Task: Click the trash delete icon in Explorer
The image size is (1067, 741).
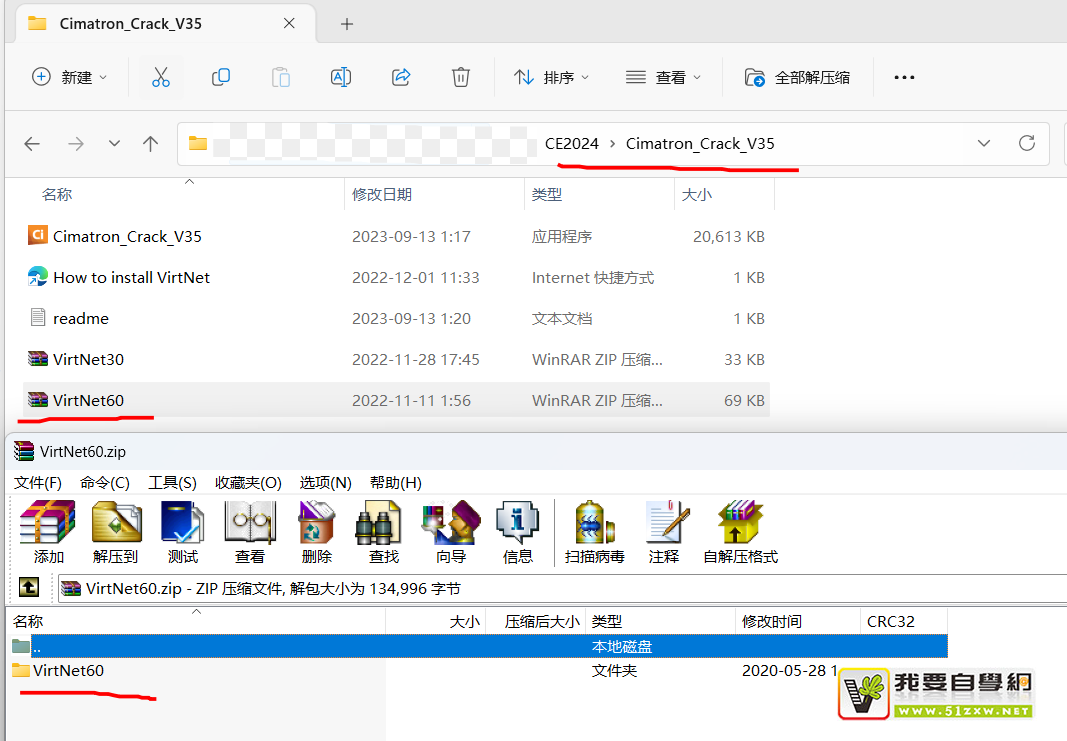Action: pyautogui.click(x=460, y=77)
